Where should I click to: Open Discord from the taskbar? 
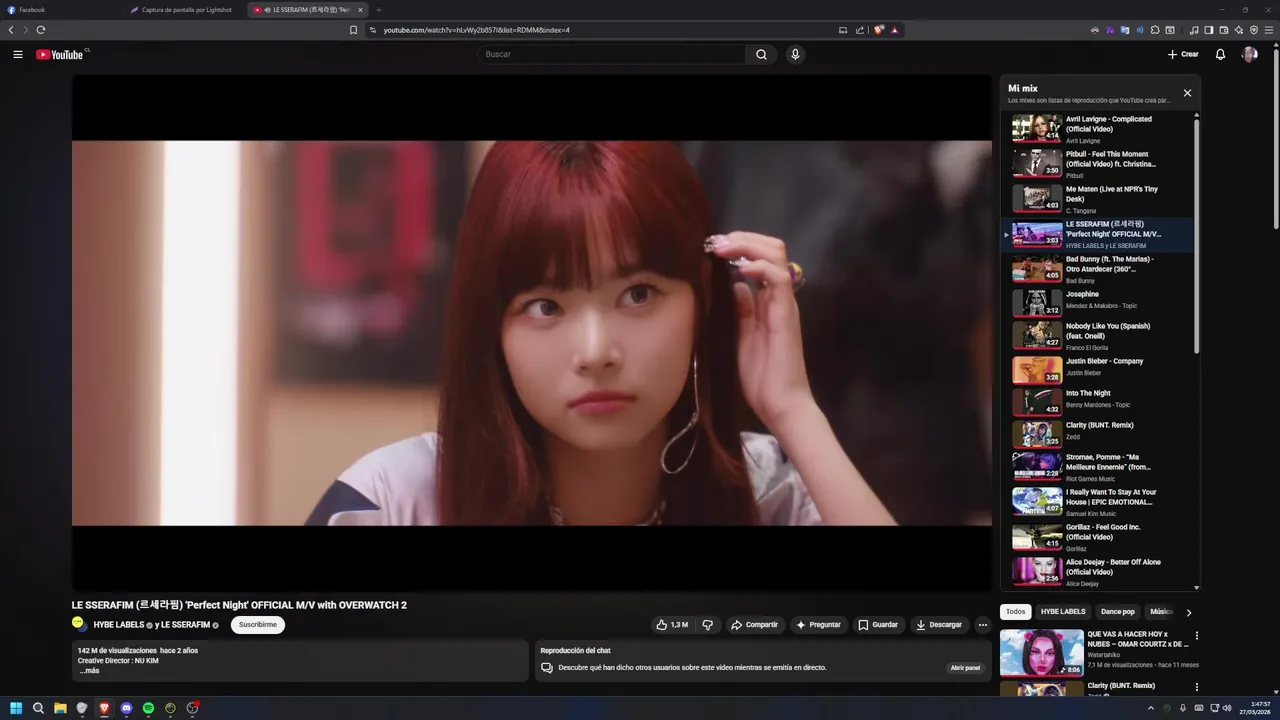[126, 708]
